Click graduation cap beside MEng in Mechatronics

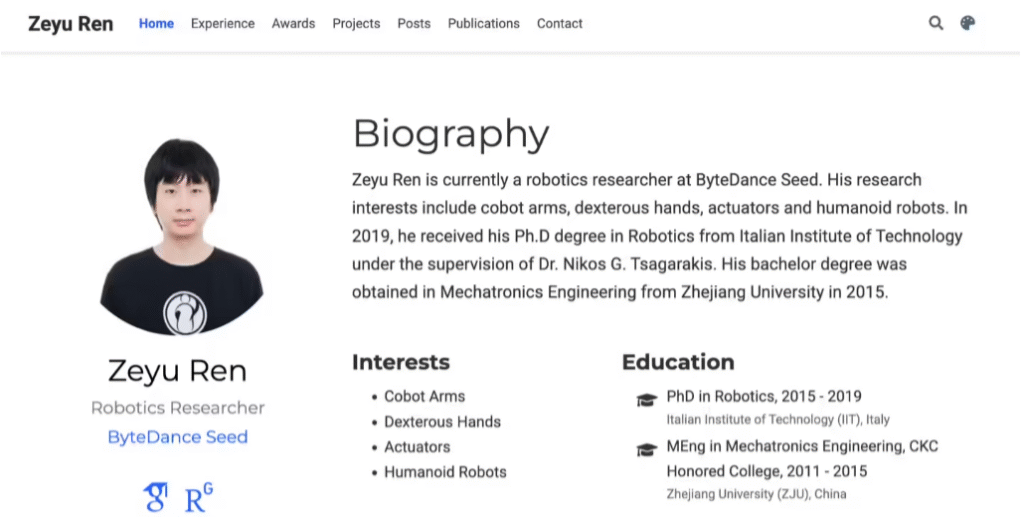pos(646,451)
